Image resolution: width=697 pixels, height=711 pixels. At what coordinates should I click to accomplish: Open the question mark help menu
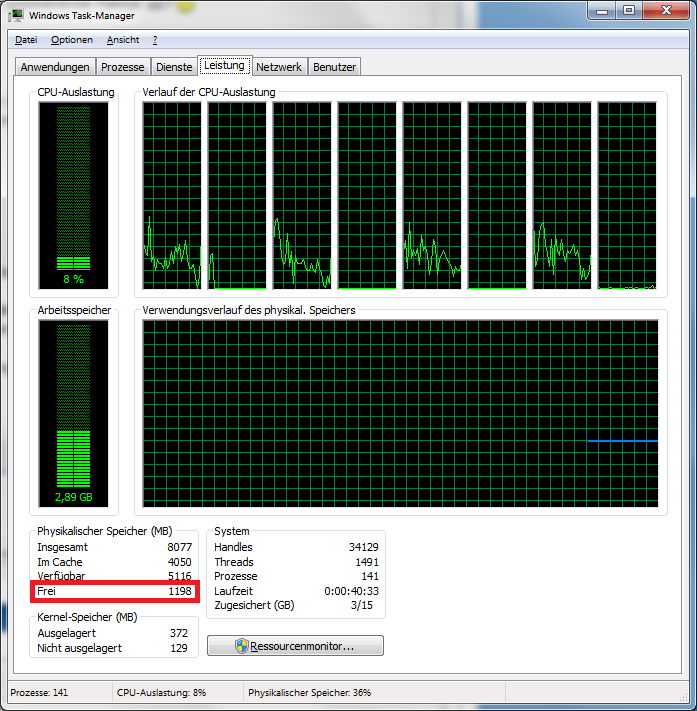pos(155,40)
